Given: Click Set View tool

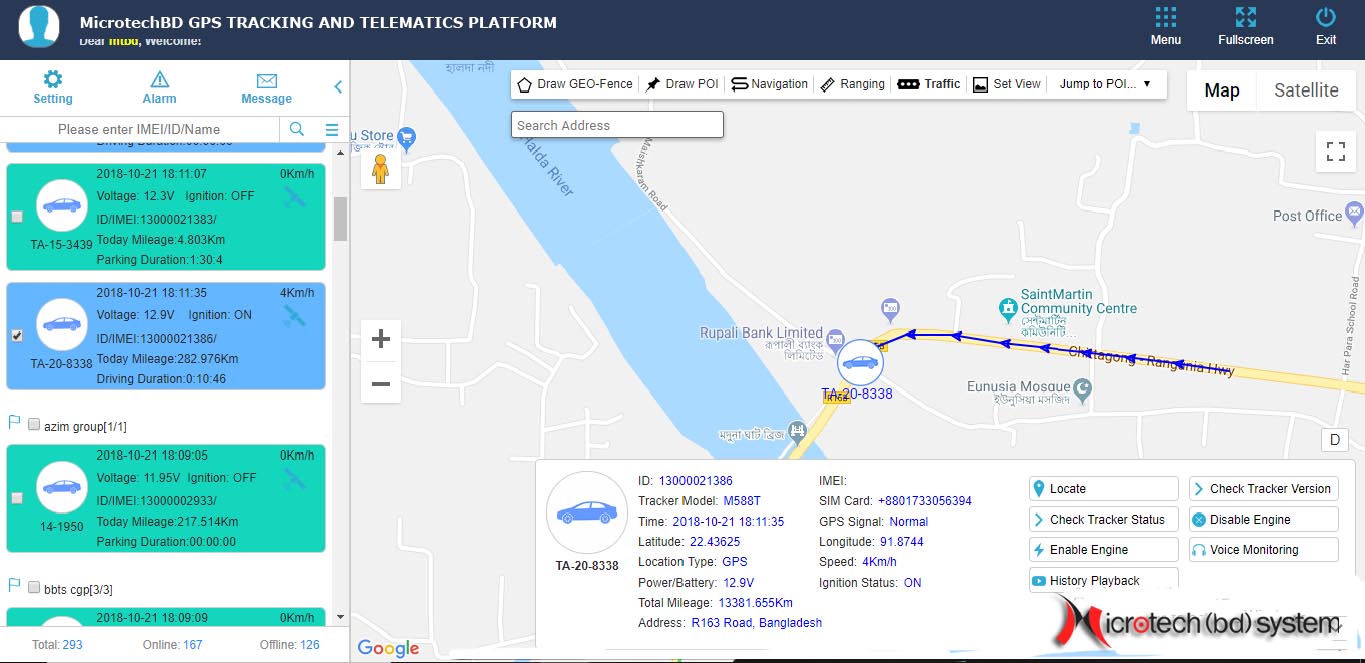Looking at the screenshot, I should click(1007, 84).
